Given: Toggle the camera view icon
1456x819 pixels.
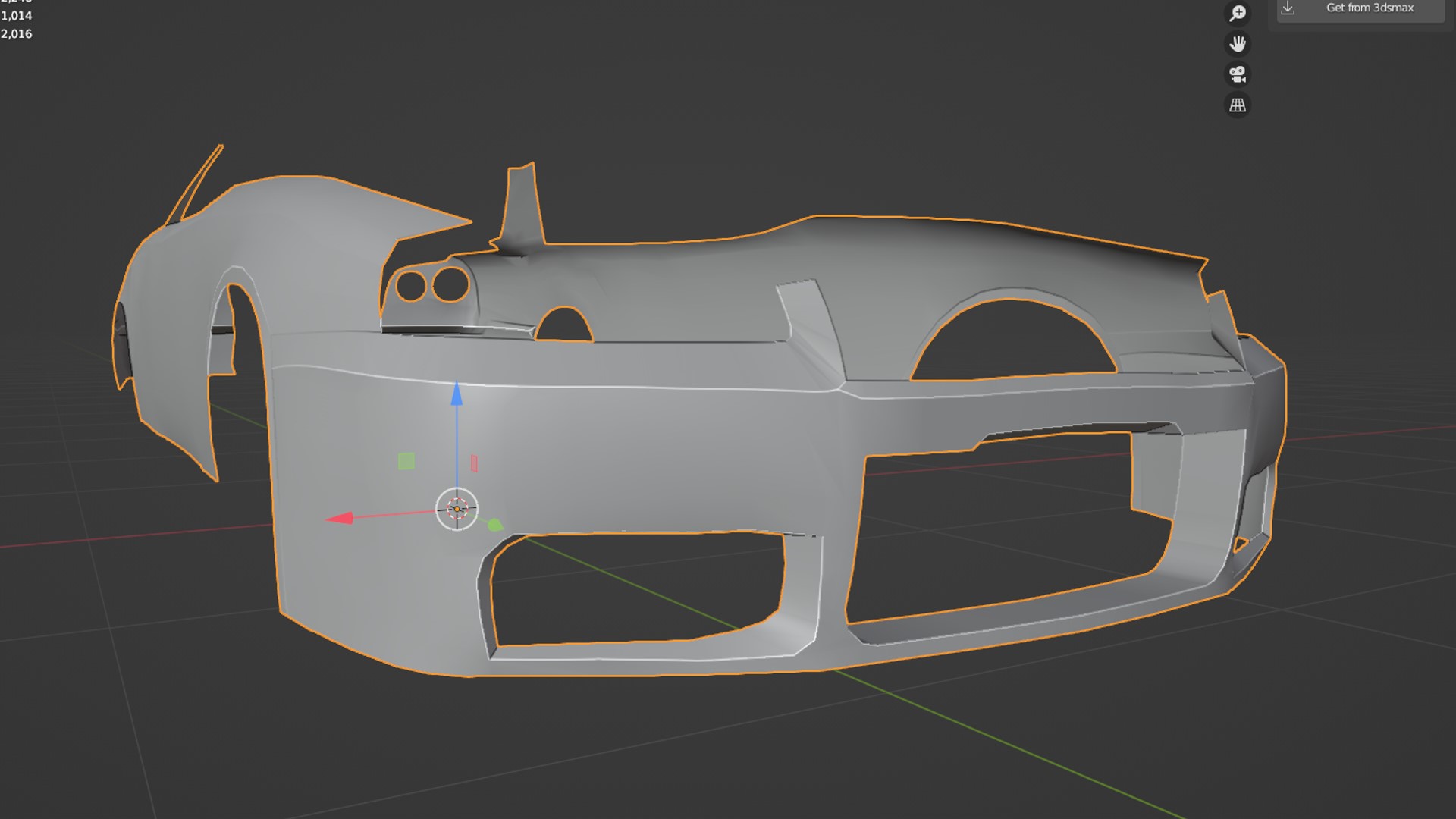Looking at the screenshot, I should pyautogui.click(x=1238, y=74).
